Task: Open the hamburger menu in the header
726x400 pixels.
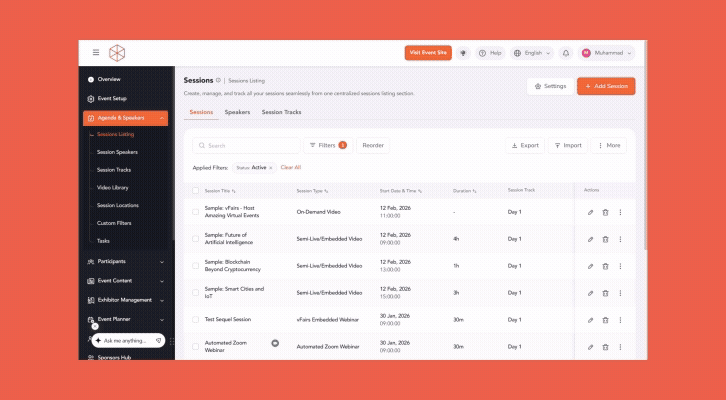Action: click(x=96, y=52)
